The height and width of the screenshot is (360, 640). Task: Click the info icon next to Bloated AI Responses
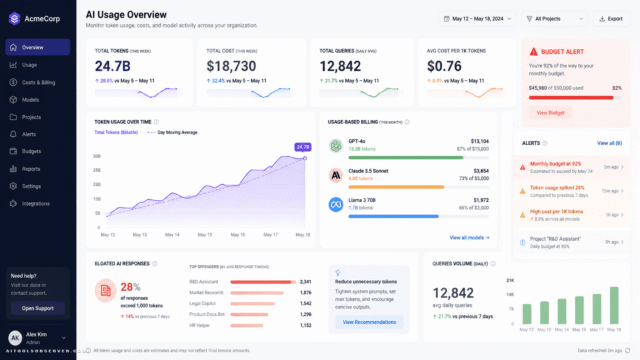[x=155, y=264]
